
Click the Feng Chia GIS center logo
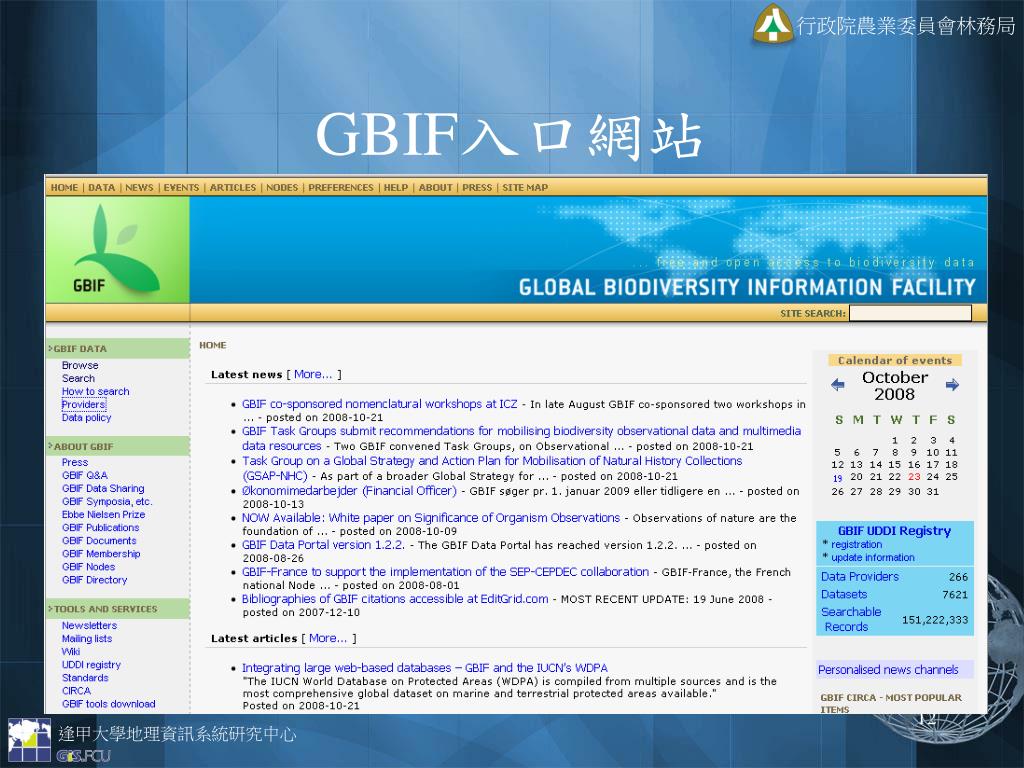(x=29, y=741)
